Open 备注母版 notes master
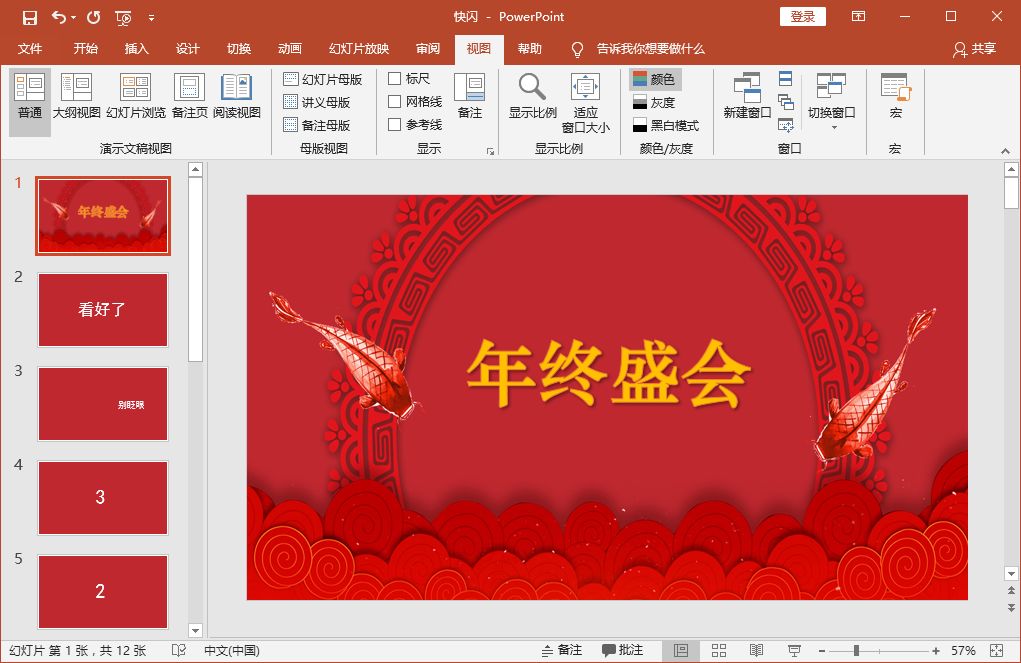The image size is (1021, 663). (x=317, y=125)
